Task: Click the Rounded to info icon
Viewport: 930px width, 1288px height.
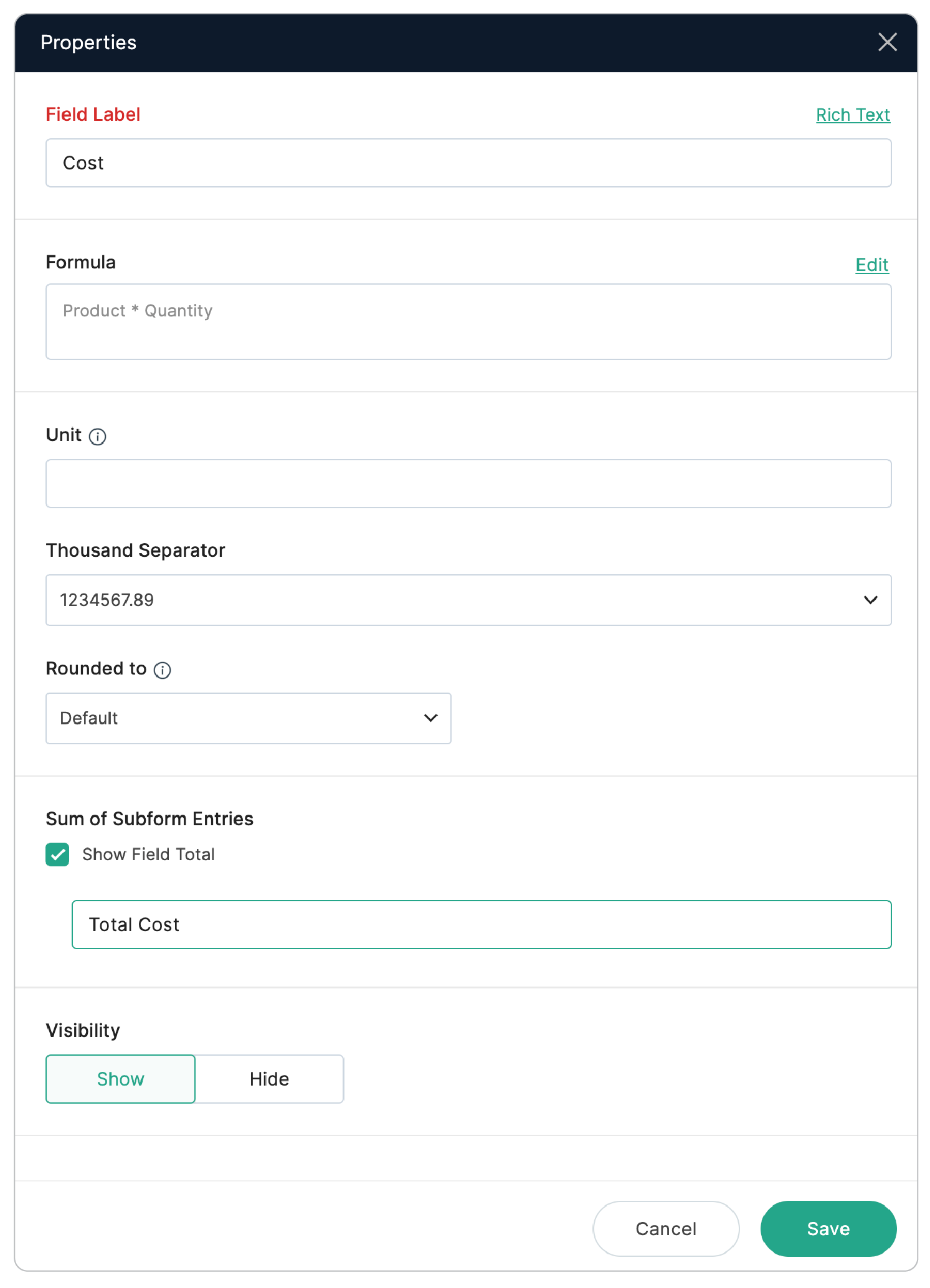Action: pyautogui.click(x=163, y=670)
